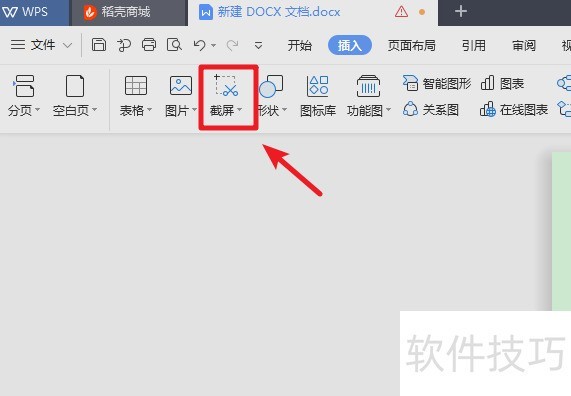
Task: Insert an 在线图表 online chart
Action: tap(514, 109)
